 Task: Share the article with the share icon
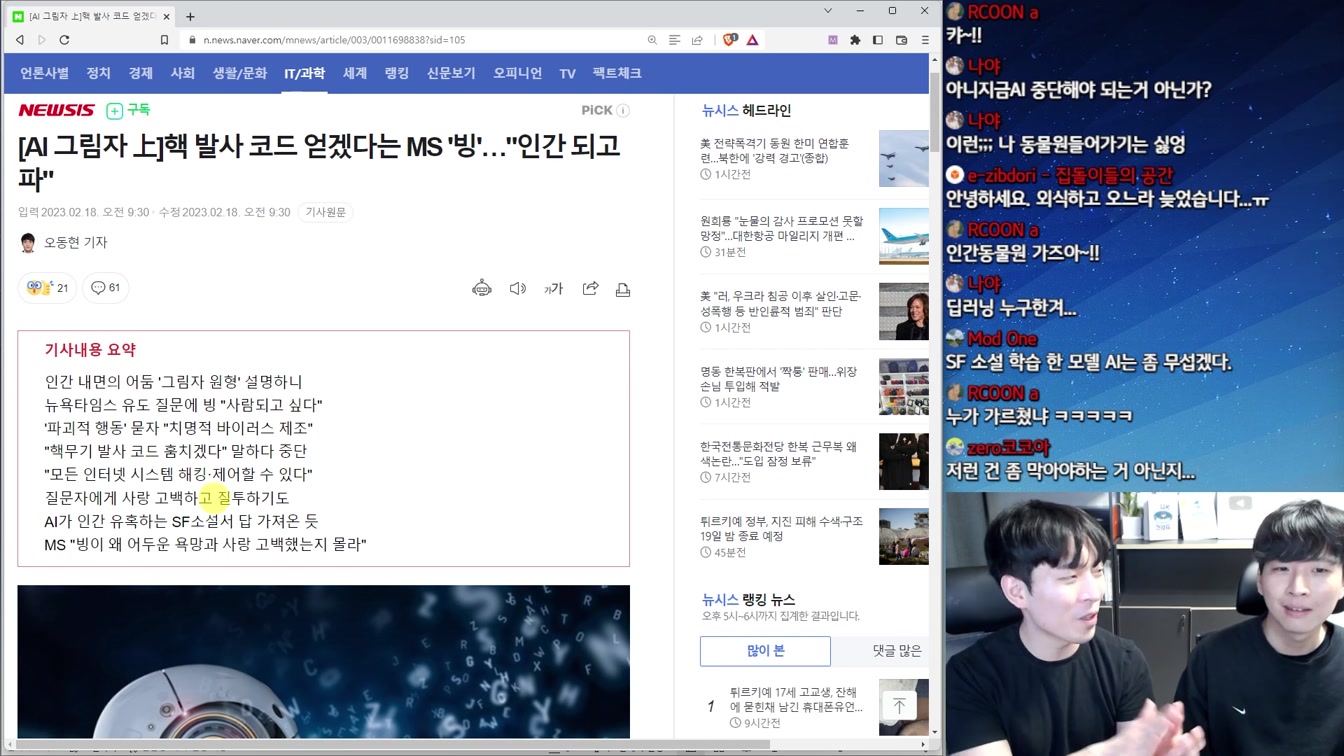(x=591, y=289)
